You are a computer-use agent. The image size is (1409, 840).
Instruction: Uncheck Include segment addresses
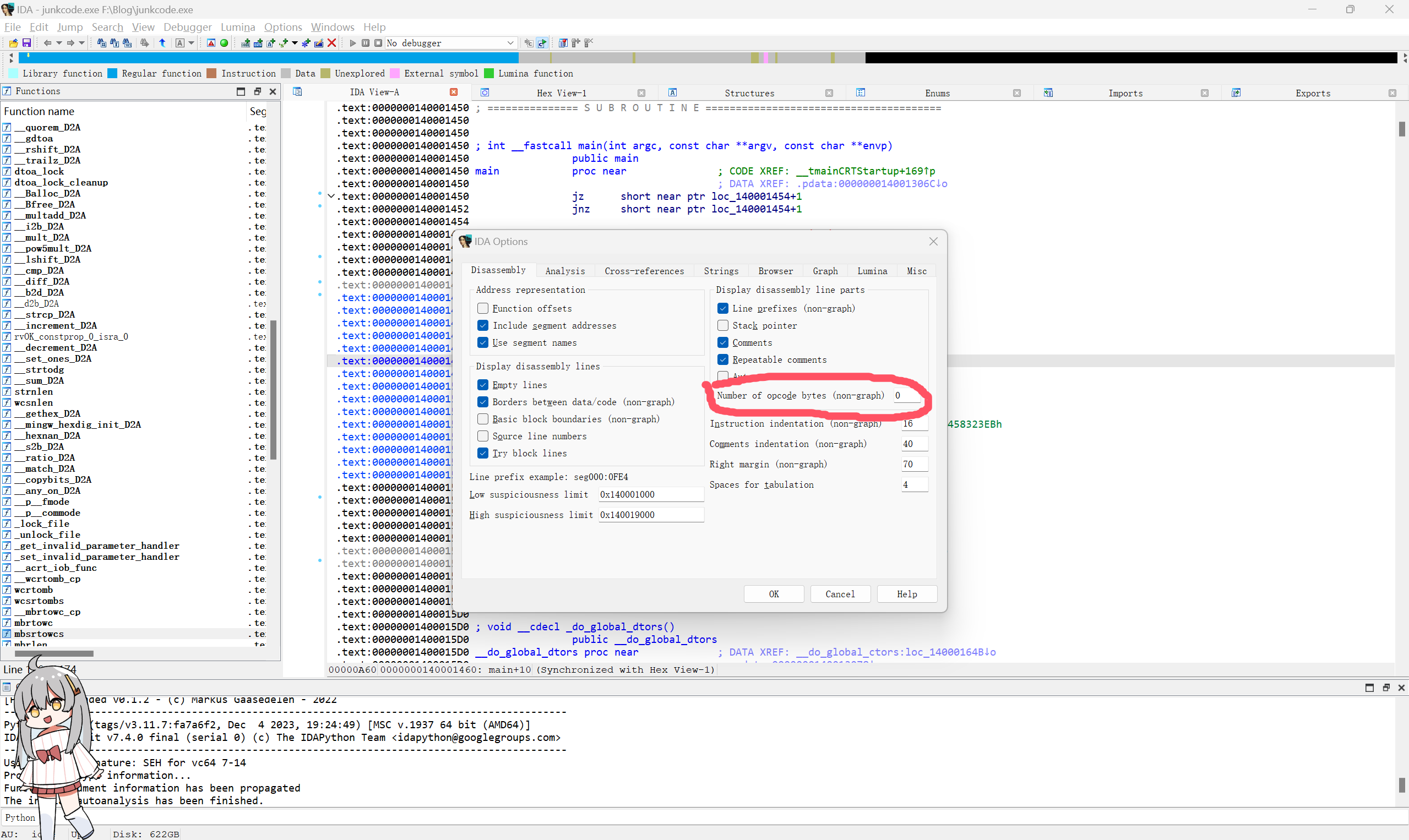[483, 325]
